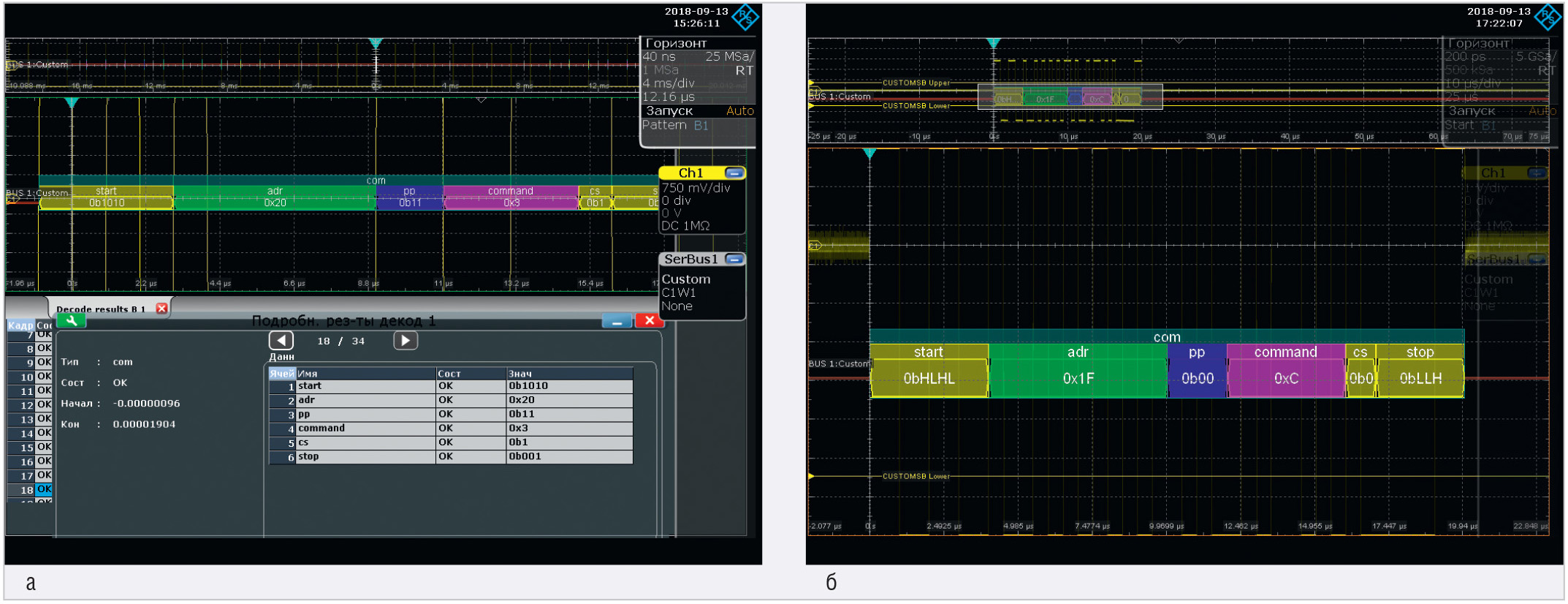Click the Кадр column header

(x=20, y=325)
